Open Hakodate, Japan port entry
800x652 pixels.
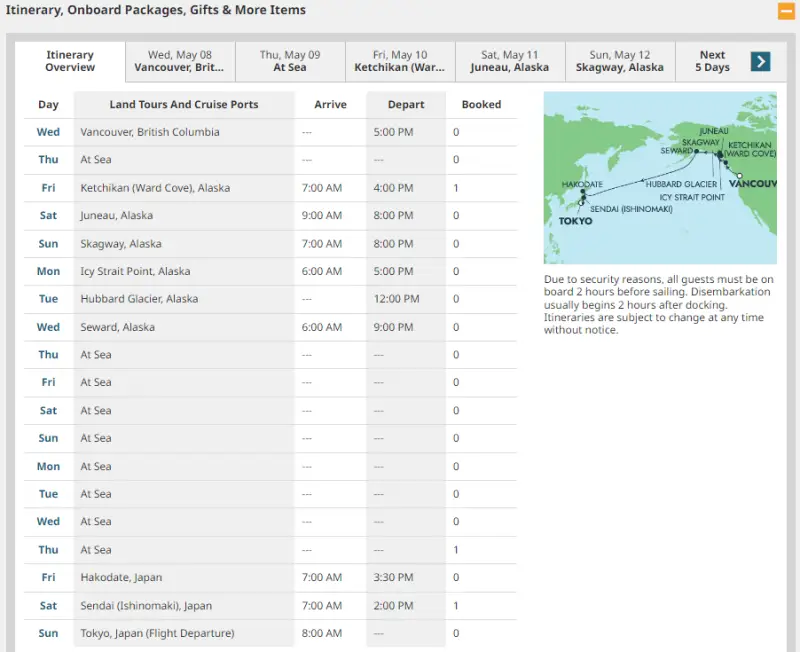(121, 578)
